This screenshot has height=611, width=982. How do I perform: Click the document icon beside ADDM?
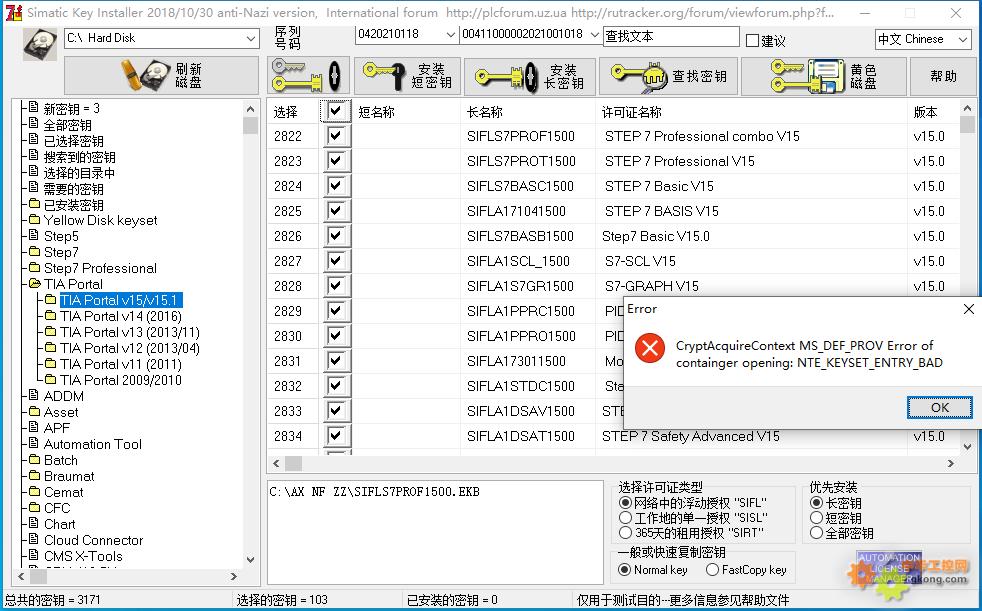point(34,396)
